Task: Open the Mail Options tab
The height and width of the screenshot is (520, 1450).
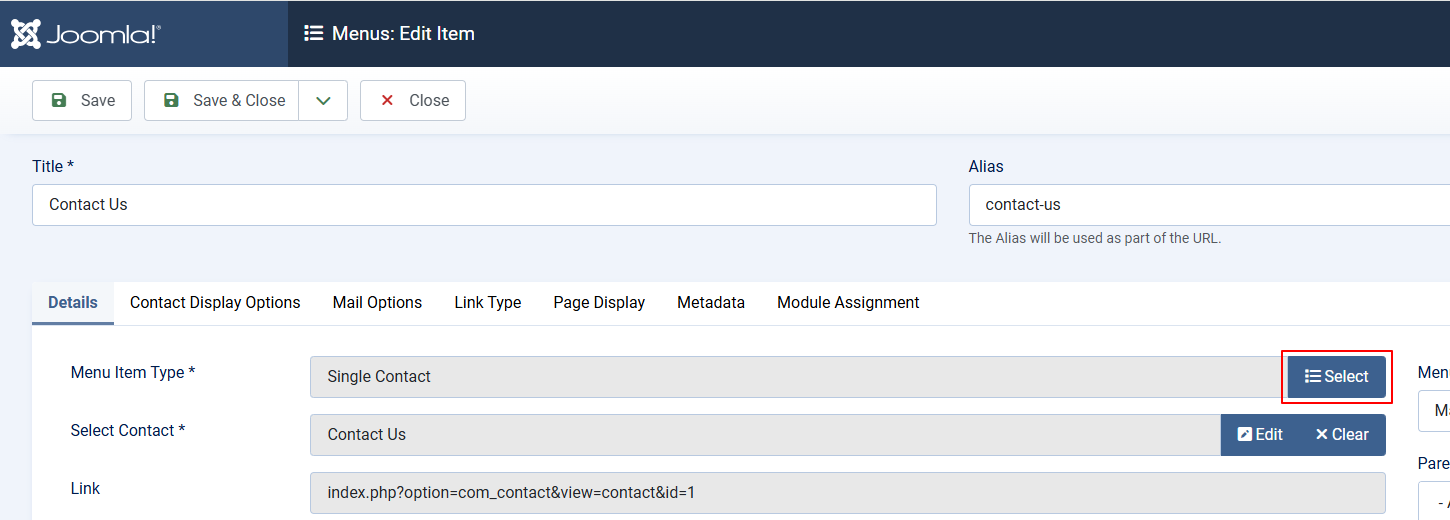Action: [x=377, y=302]
